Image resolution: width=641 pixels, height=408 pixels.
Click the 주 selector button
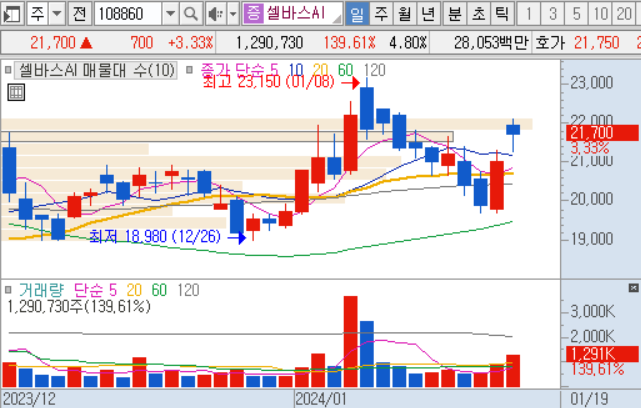pos(38,14)
